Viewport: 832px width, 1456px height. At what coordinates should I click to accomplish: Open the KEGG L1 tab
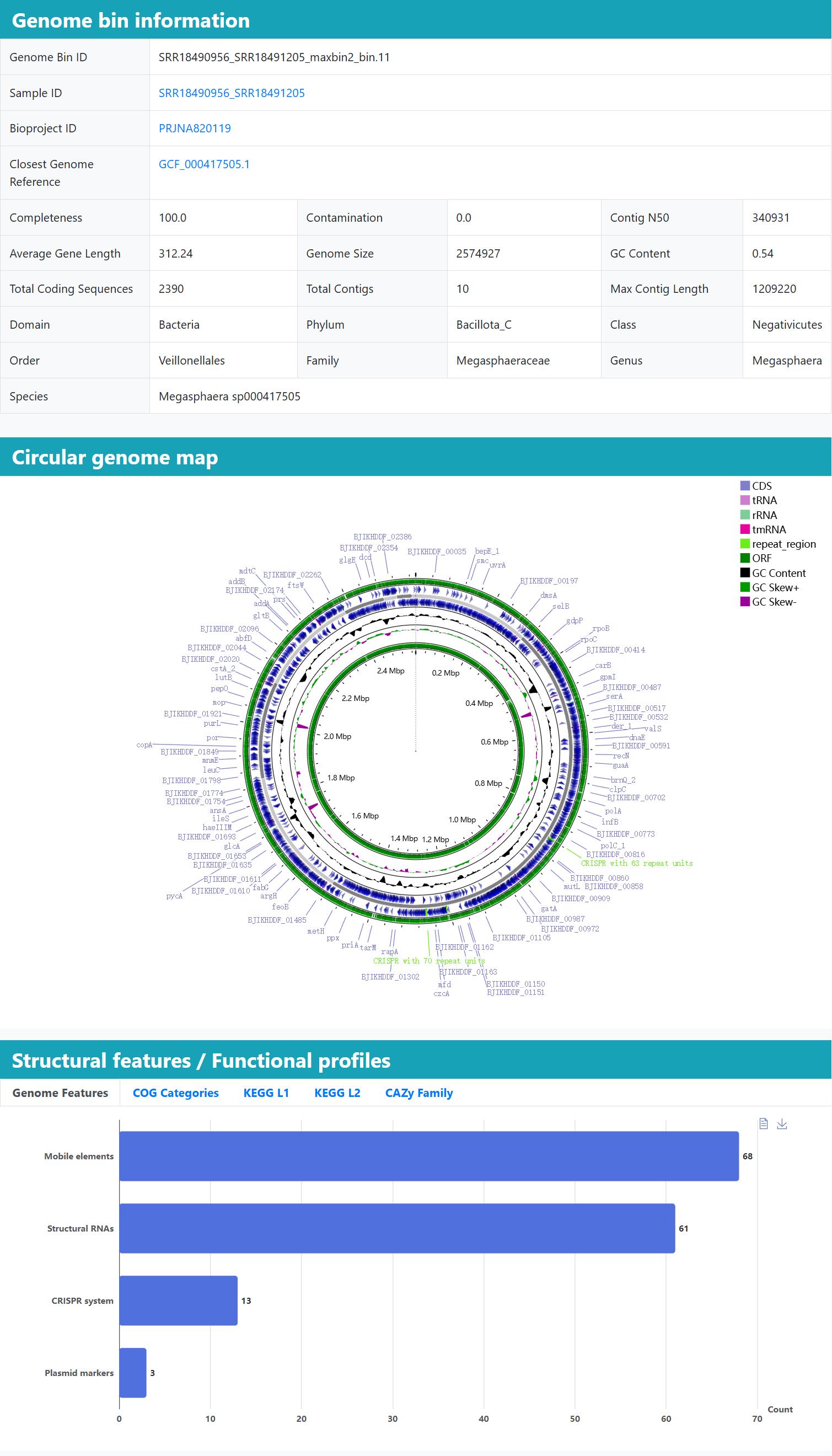pyautogui.click(x=266, y=1093)
